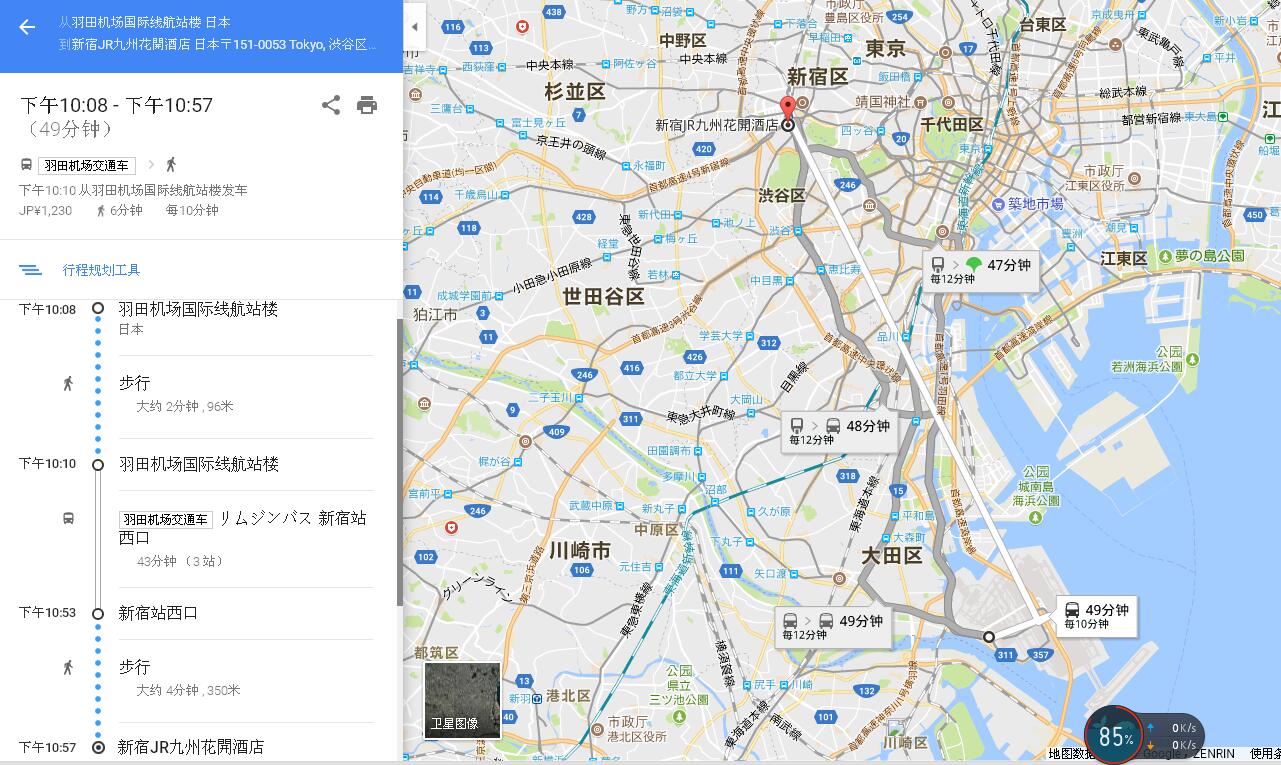Click the 靖国神社 label on map
Screen dimensions: 1281x765
coord(883,101)
